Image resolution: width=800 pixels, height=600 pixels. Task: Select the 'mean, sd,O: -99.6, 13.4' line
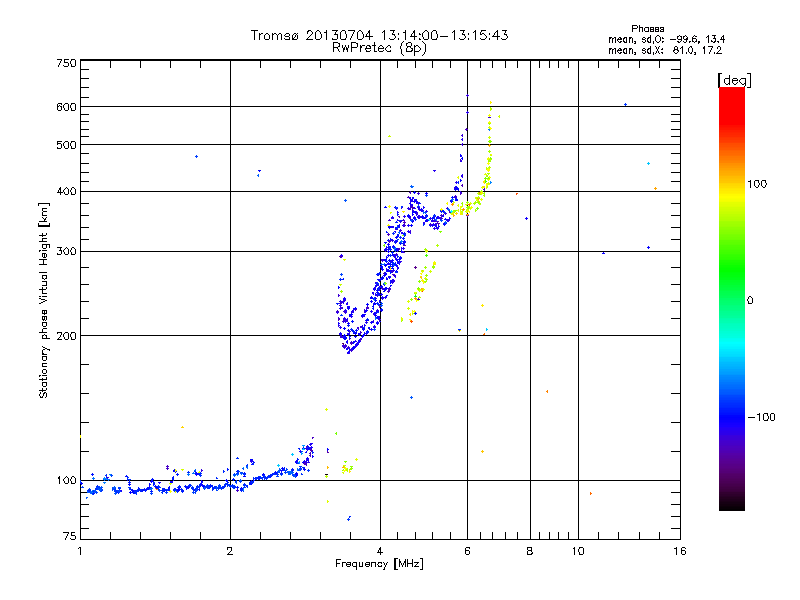(x=666, y=39)
